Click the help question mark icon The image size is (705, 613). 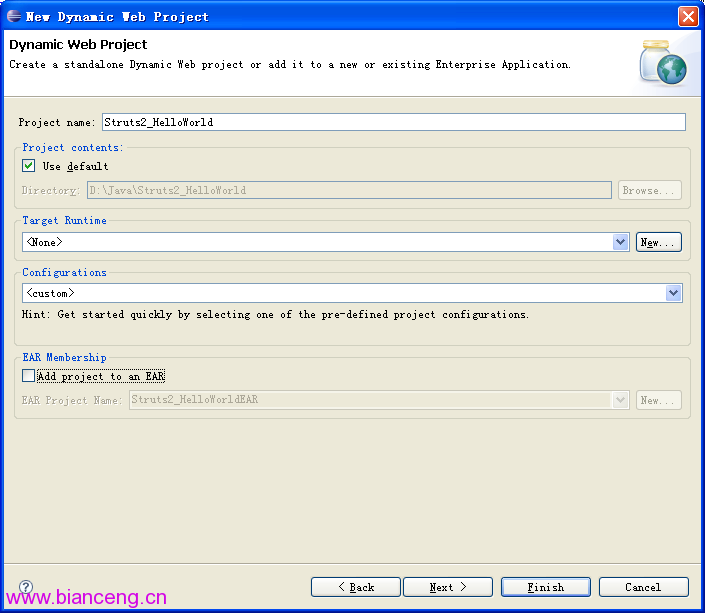26,586
